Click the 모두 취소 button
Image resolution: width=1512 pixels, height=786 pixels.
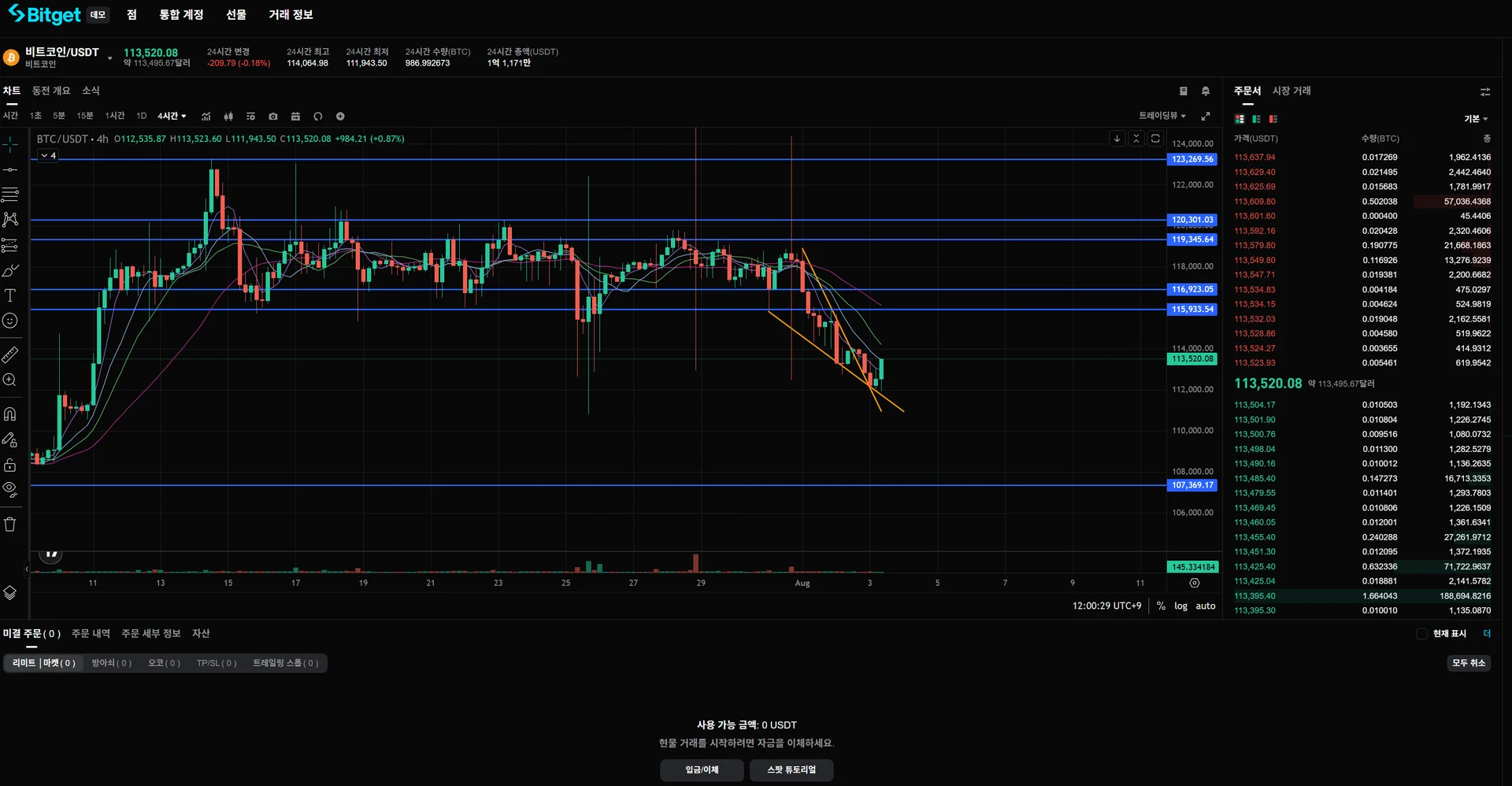1469,663
